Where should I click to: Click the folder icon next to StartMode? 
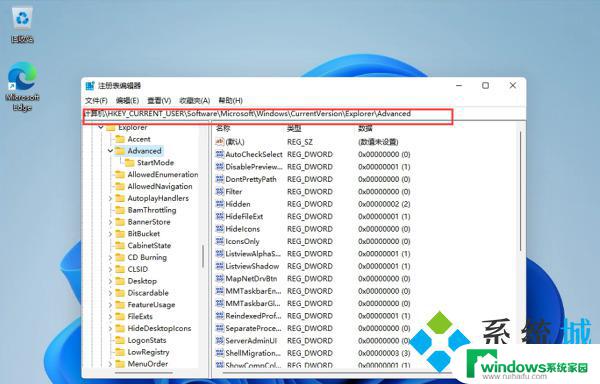(130, 163)
